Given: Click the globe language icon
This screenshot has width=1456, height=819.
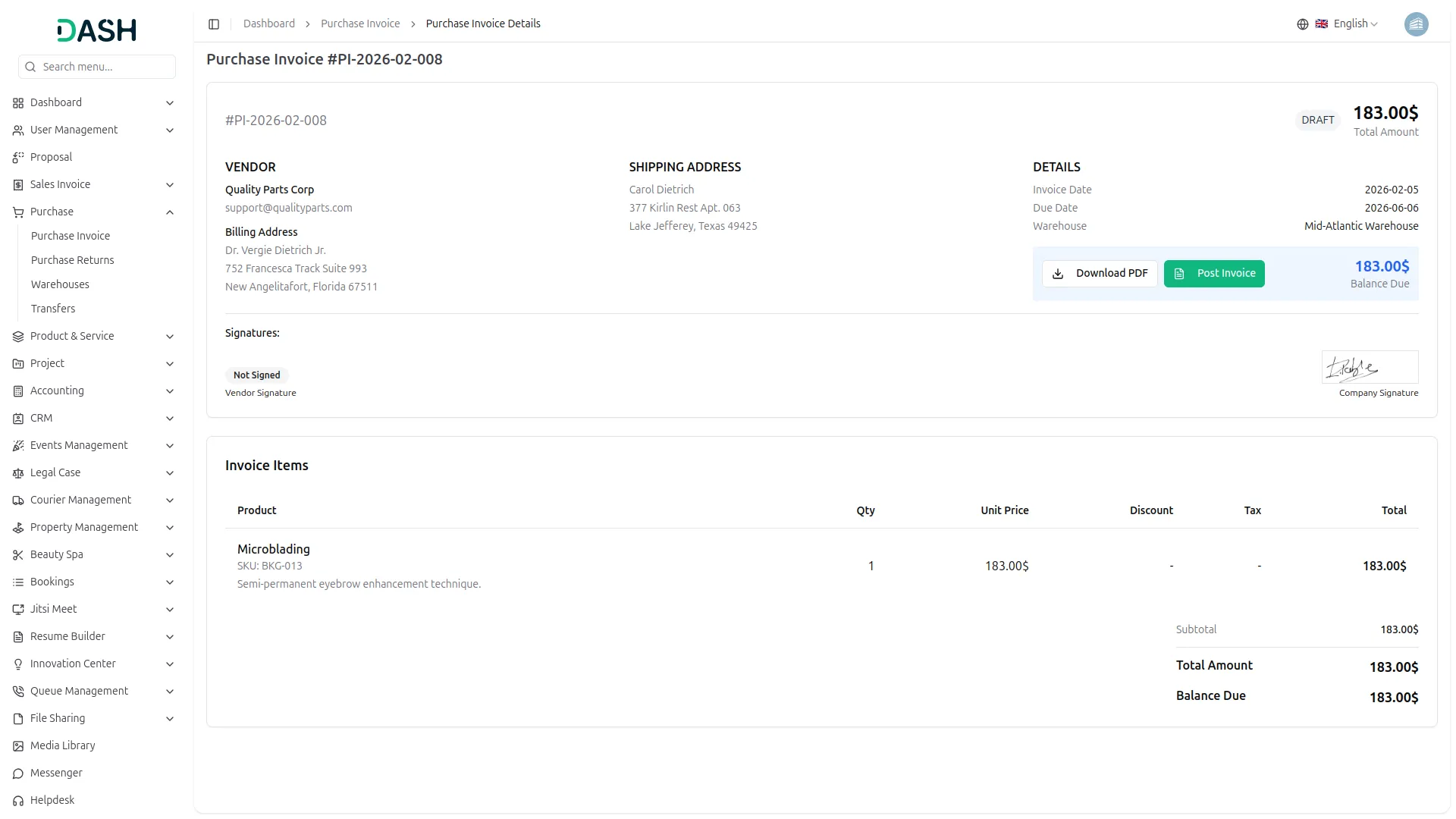Looking at the screenshot, I should click(x=1302, y=24).
